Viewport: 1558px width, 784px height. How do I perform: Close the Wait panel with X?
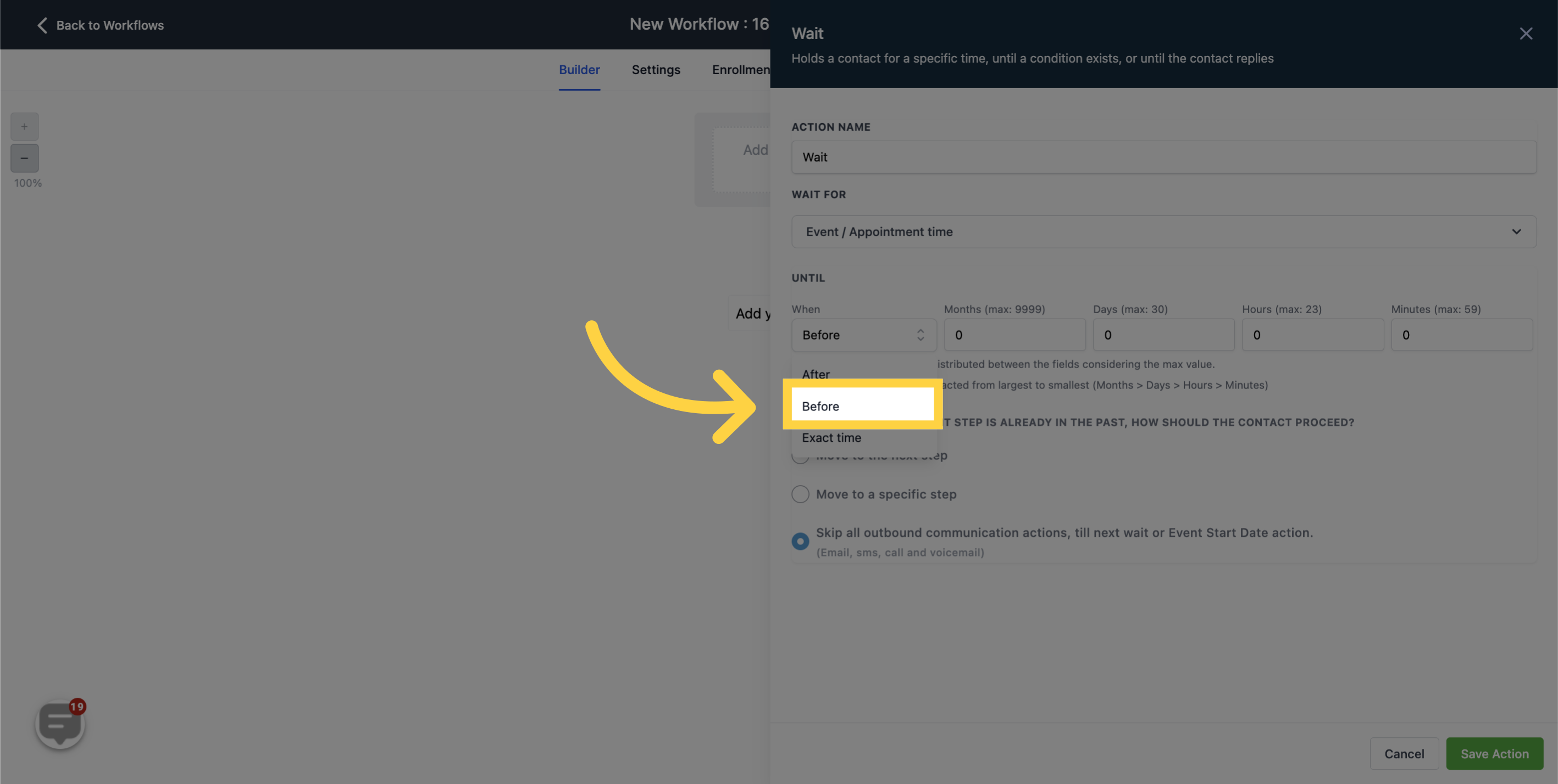(x=1526, y=34)
